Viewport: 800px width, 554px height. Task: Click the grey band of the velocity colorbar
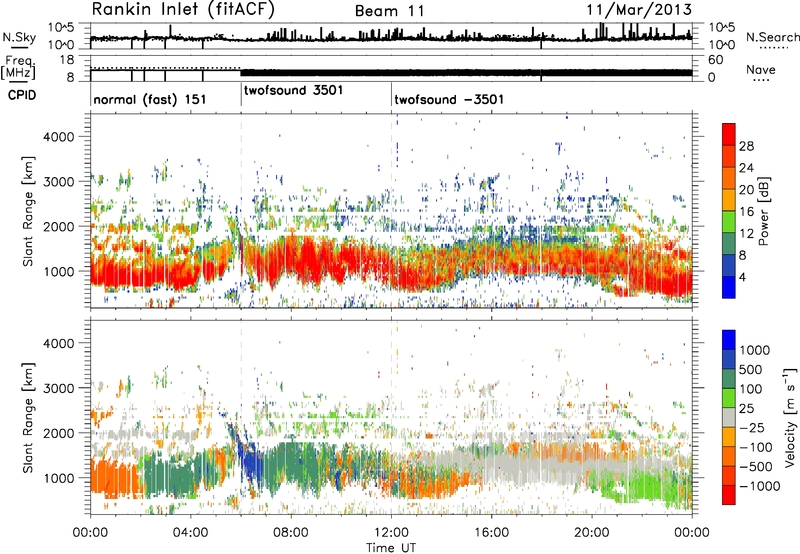point(729,418)
